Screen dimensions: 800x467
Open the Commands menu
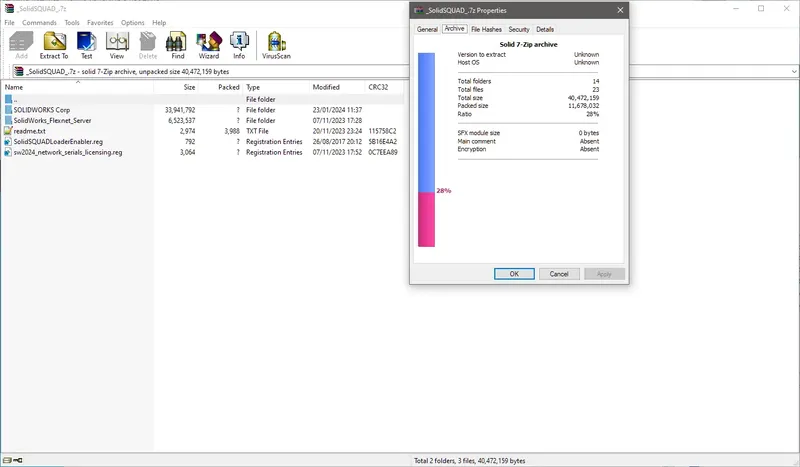tap(39, 22)
